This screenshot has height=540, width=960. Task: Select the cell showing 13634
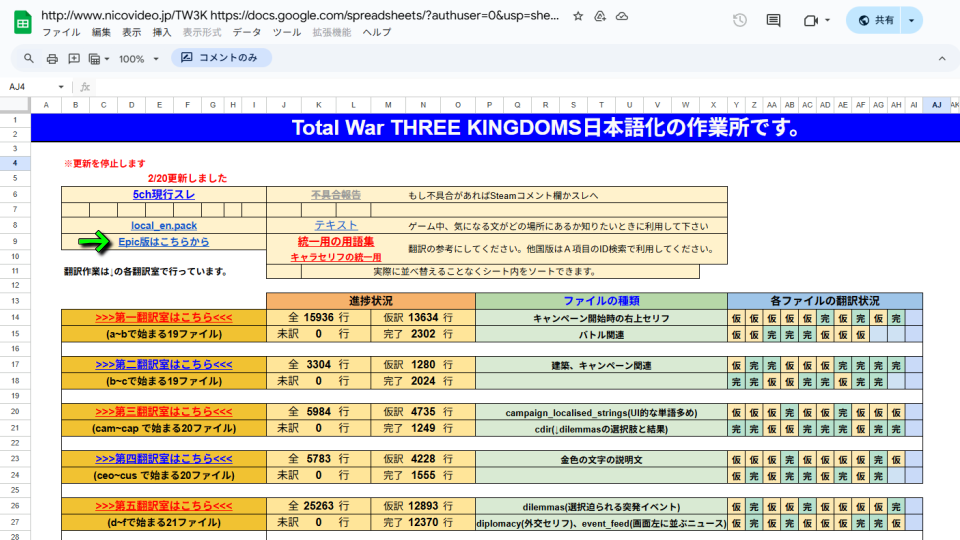pos(423,318)
